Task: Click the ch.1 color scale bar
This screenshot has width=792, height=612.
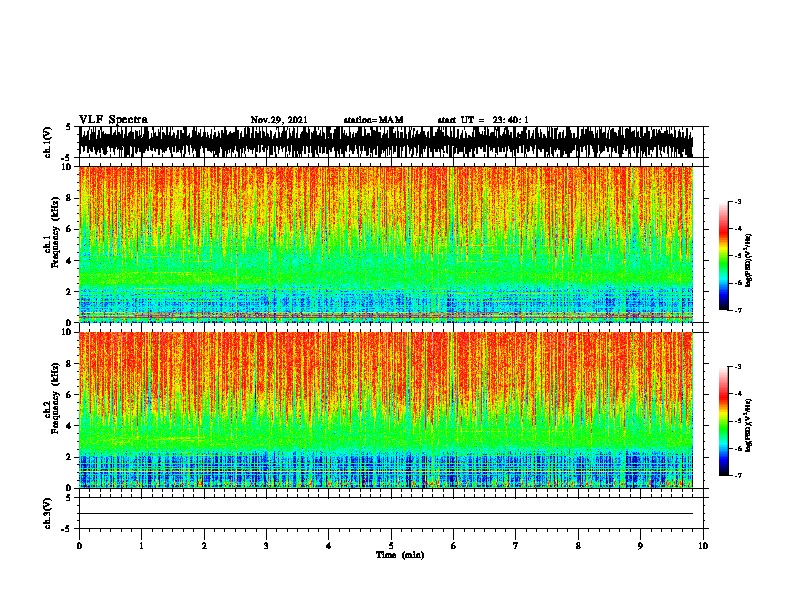Action: tap(724, 256)
